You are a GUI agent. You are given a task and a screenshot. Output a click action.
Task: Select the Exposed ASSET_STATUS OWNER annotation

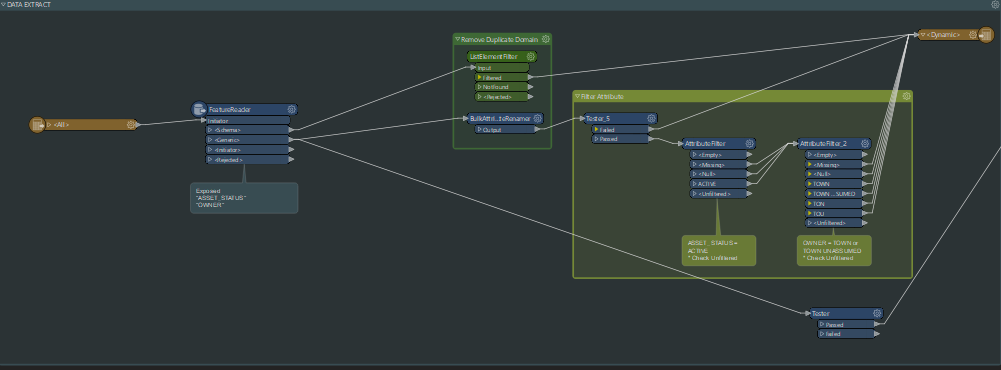244,198
